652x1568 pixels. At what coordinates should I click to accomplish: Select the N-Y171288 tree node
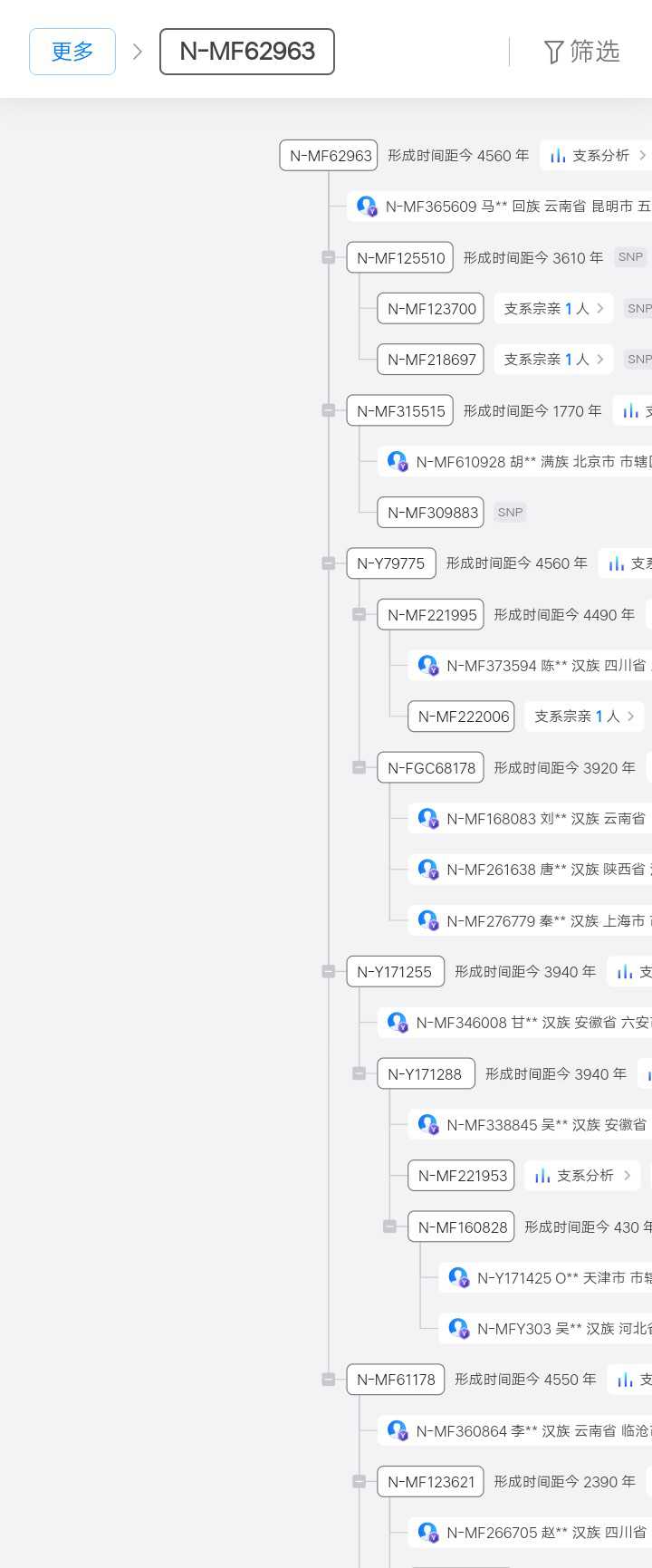425,1074
